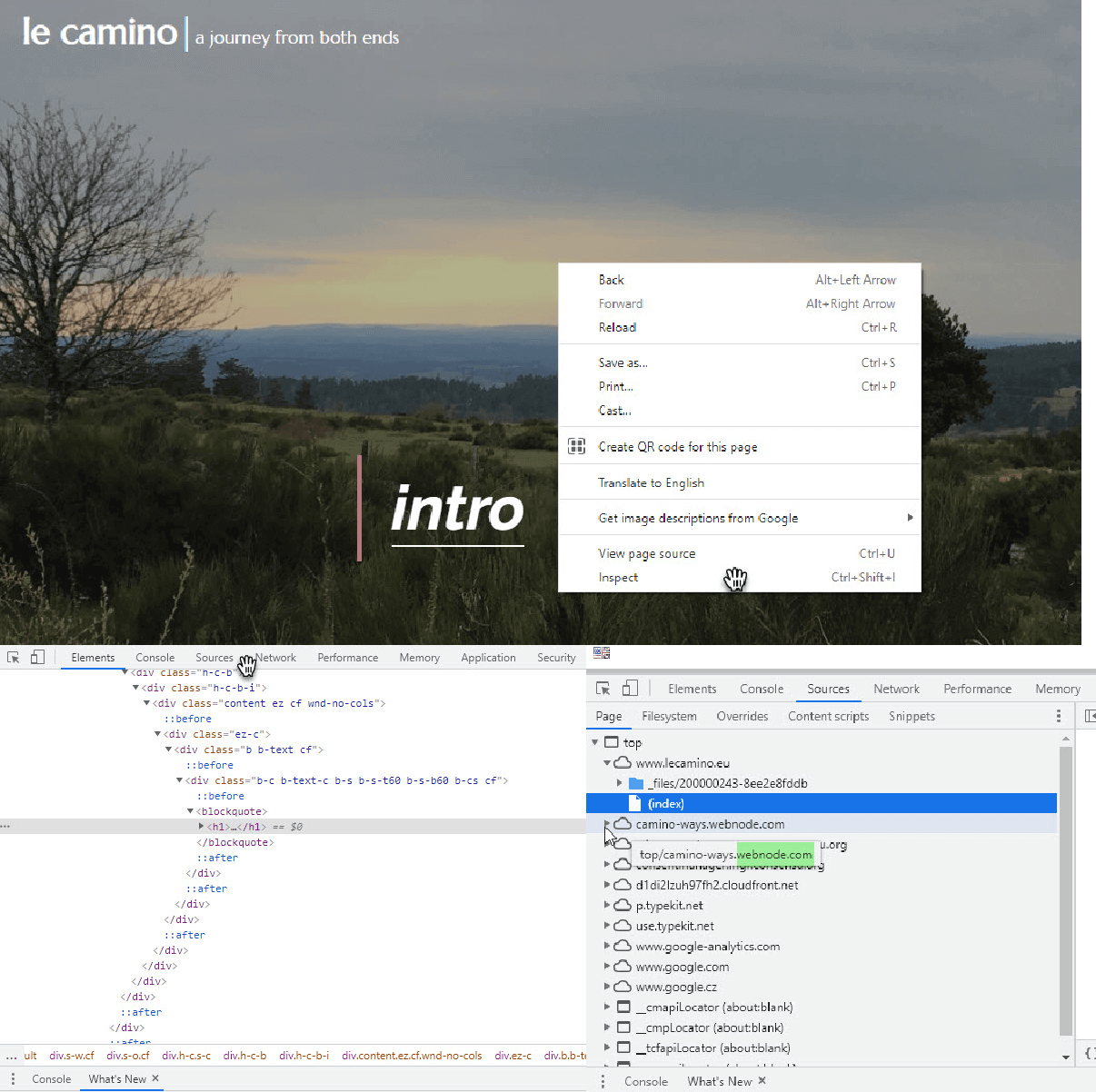Viewport: 1096px width, 1092px height.
Task: Collapse the blockquote element in DOM tree
Action: coord(190,811)
